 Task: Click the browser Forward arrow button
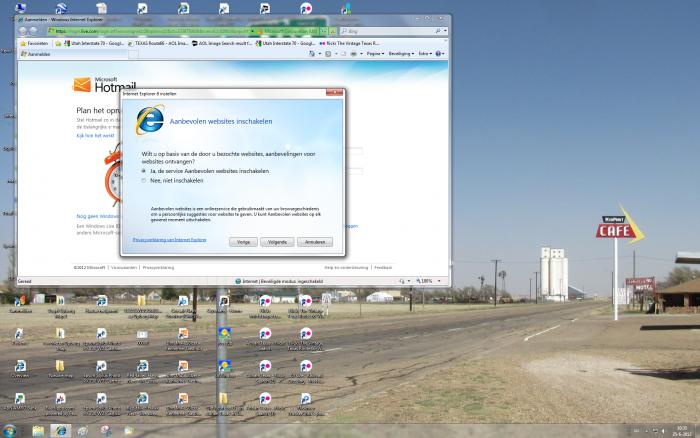point(33,31)
